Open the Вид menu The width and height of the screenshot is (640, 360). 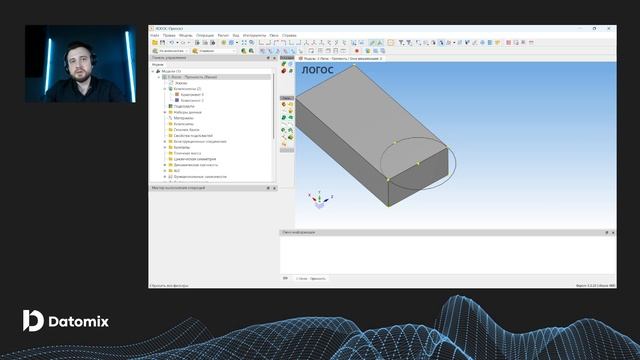click(x=236, y=36)
